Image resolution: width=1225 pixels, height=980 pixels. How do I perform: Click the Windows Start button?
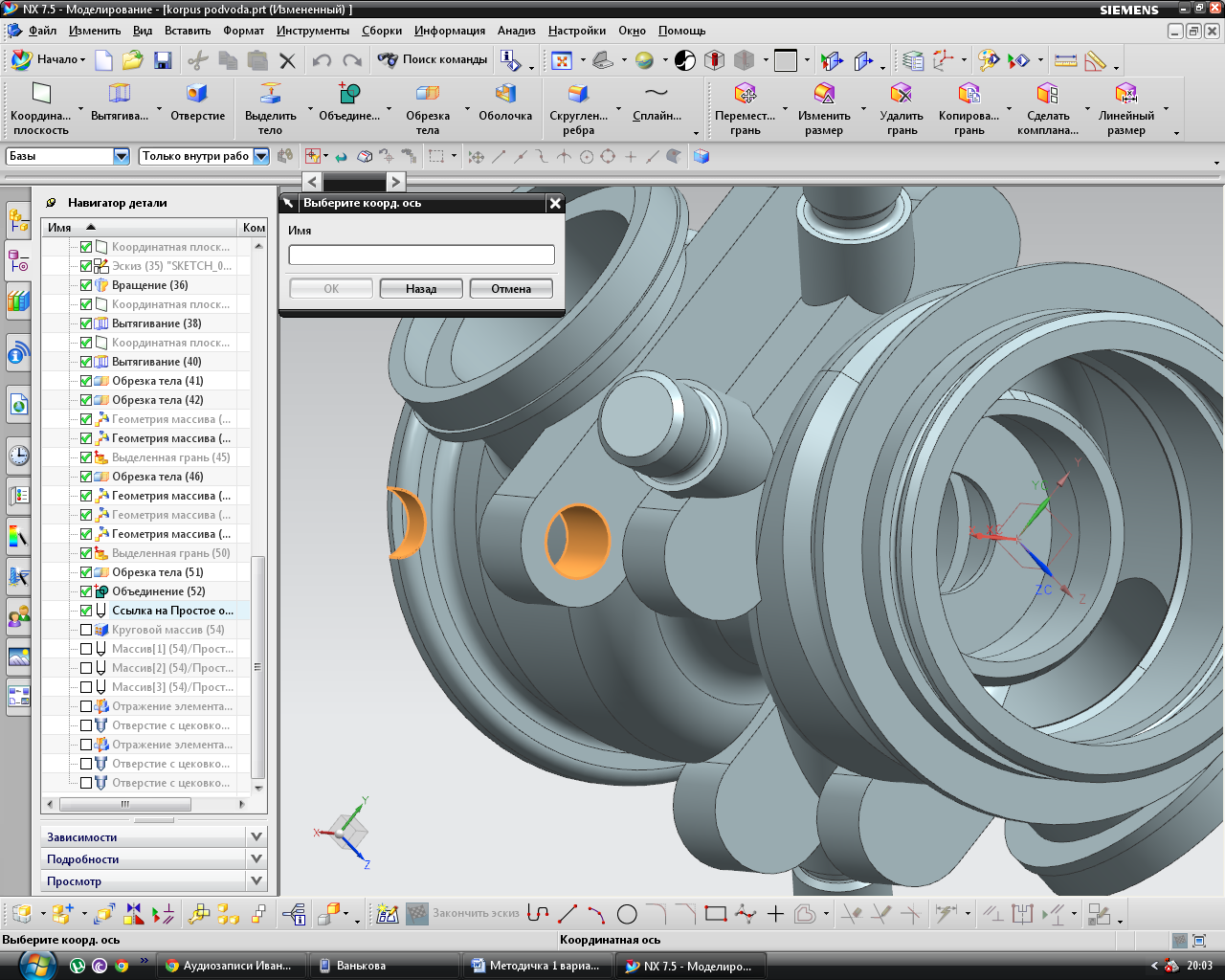click(x=36, y=966)
